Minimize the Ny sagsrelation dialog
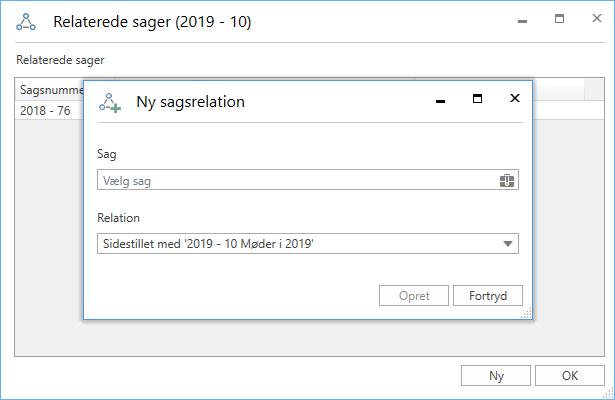 pos(440,101)
